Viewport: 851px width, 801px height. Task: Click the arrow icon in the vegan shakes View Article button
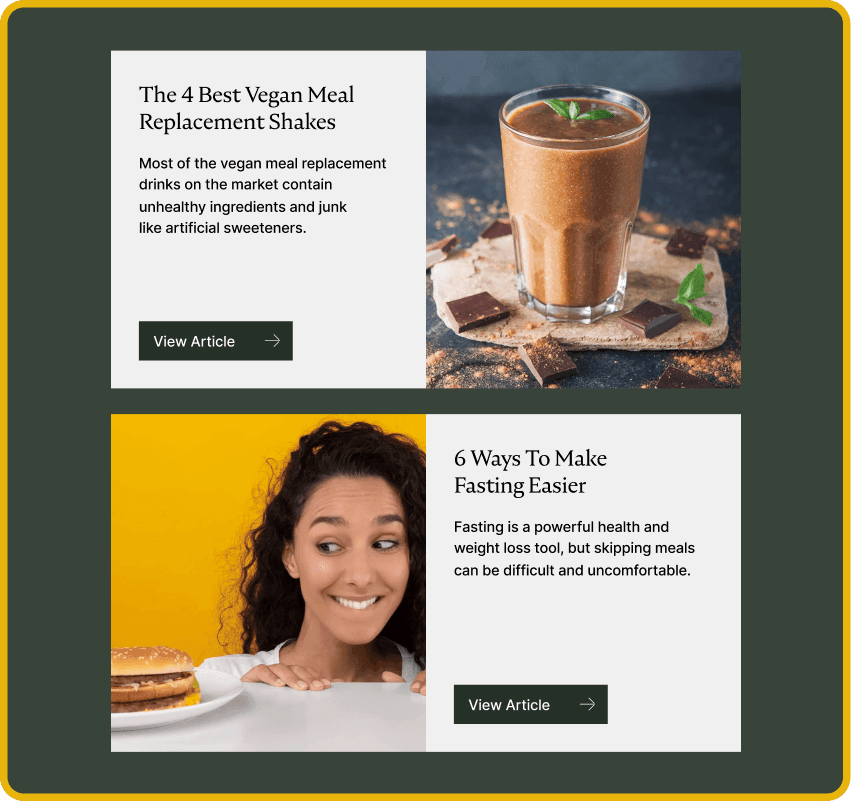coord(272,341)
